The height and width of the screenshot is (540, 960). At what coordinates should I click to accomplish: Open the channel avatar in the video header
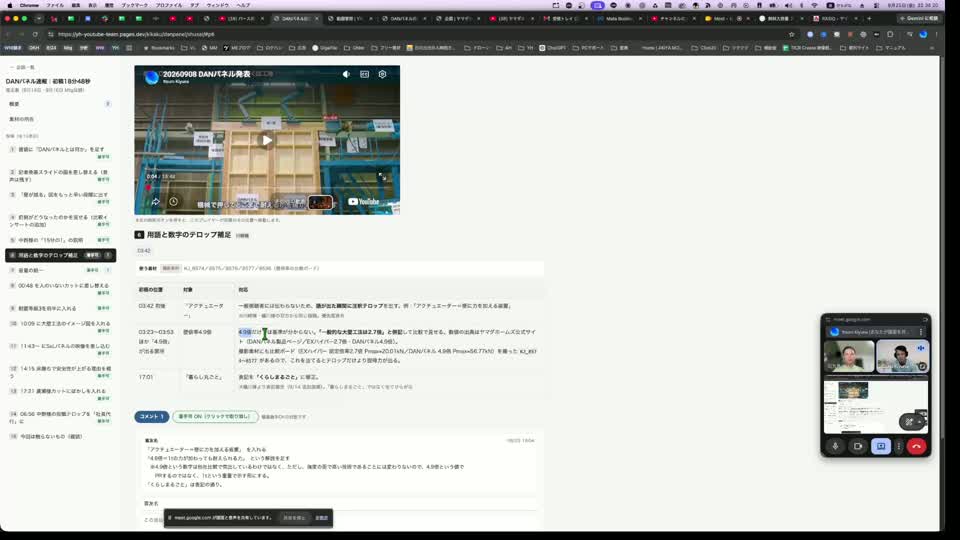151,78
